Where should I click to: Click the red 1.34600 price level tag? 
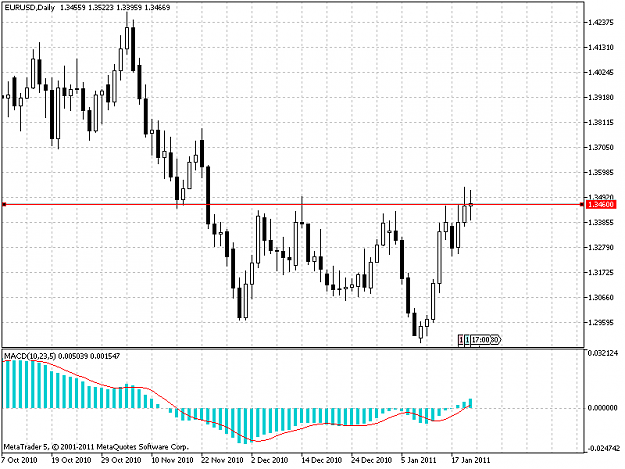click(601, 204)
